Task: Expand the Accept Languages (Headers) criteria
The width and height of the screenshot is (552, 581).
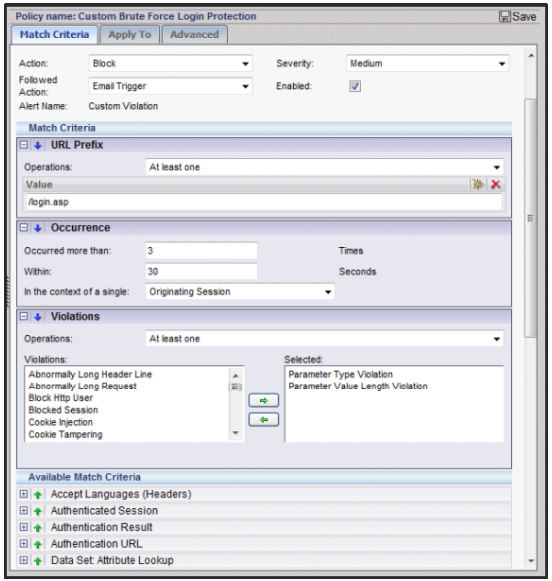Action: point(24,494)
